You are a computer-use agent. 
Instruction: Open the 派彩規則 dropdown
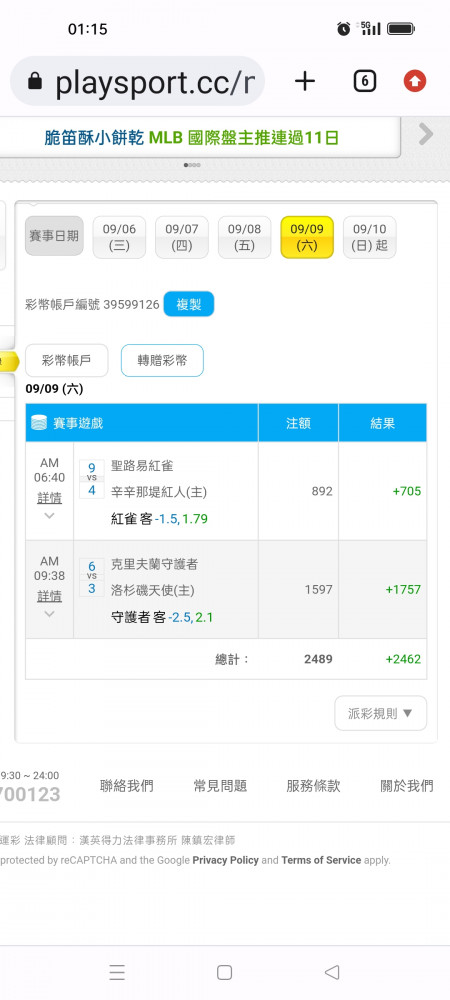[x=381, y=713]
